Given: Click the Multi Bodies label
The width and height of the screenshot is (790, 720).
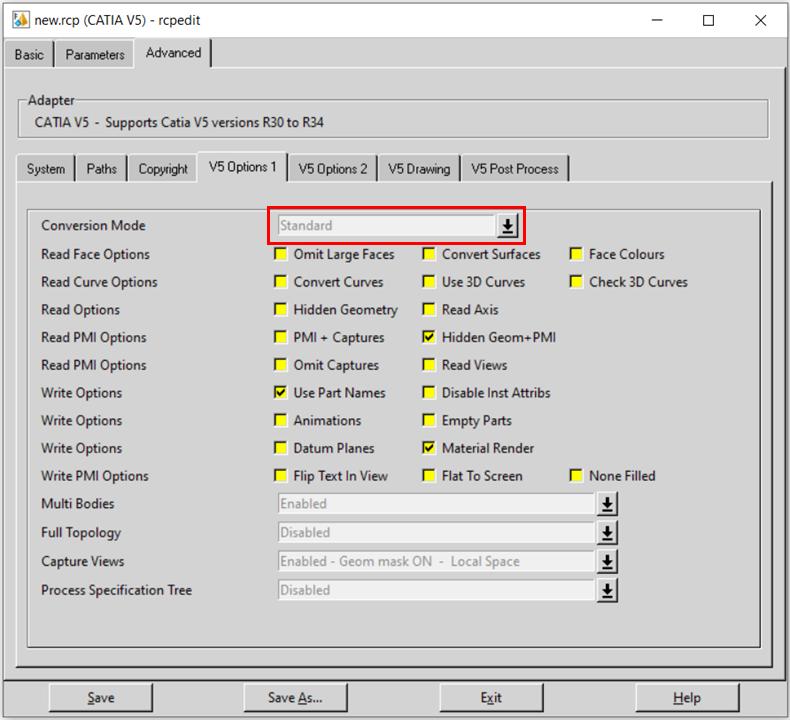Looking at the screenshot, I should 78,503.
